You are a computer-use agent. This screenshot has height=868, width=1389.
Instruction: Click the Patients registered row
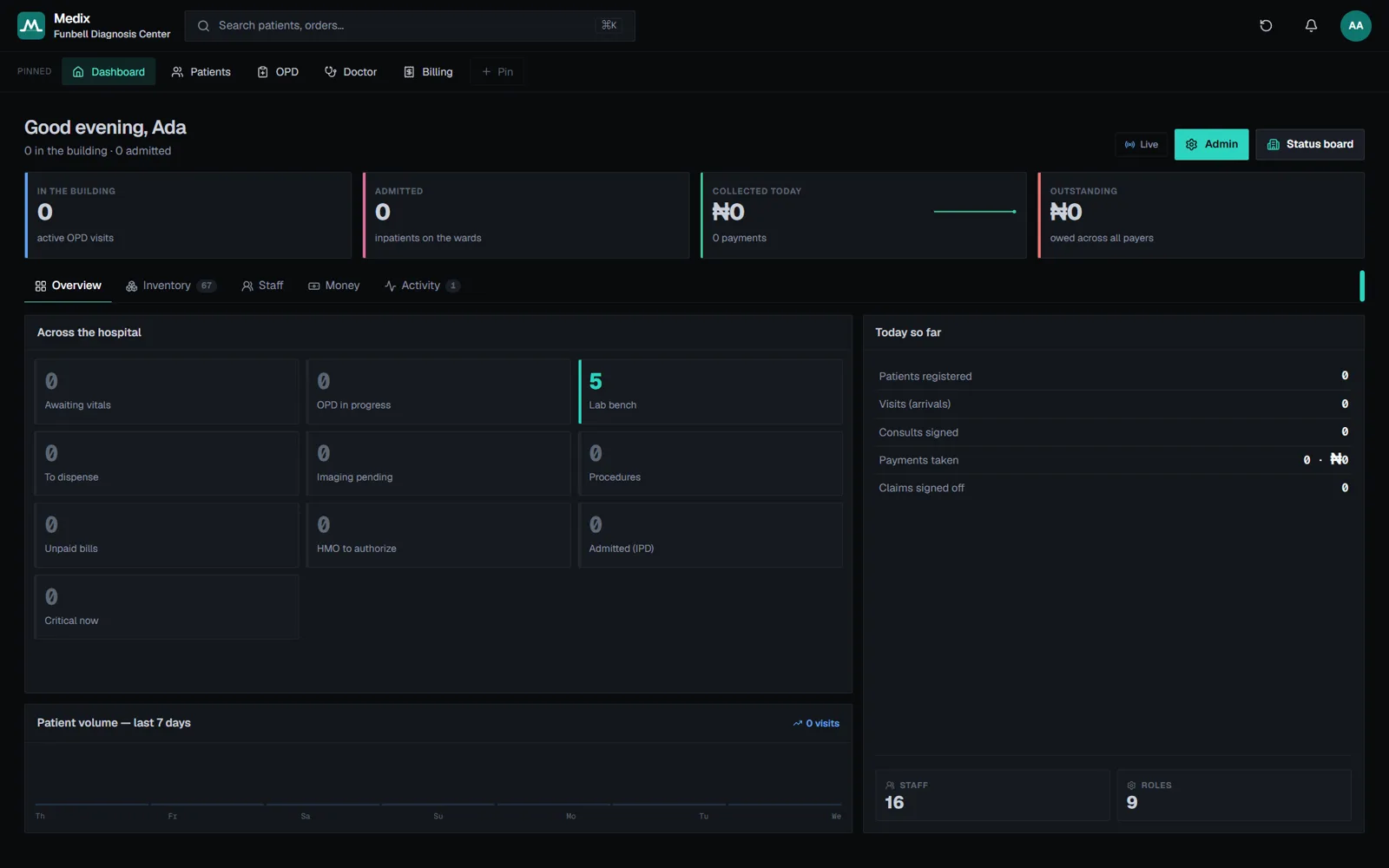[1113, 376]
